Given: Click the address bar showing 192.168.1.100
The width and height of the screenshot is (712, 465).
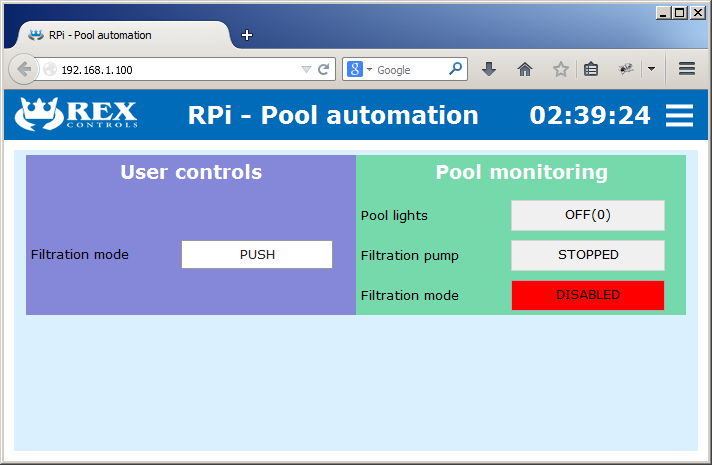Looking at the screenshot, I should point(170,70).
